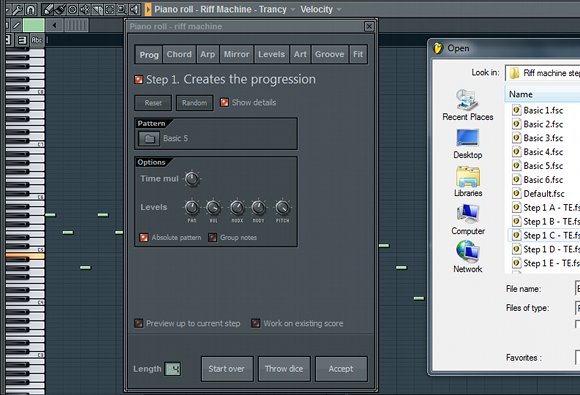580x395 pixels.
Task: Switch to the Mirror tab
Action: tap(236, 54)
